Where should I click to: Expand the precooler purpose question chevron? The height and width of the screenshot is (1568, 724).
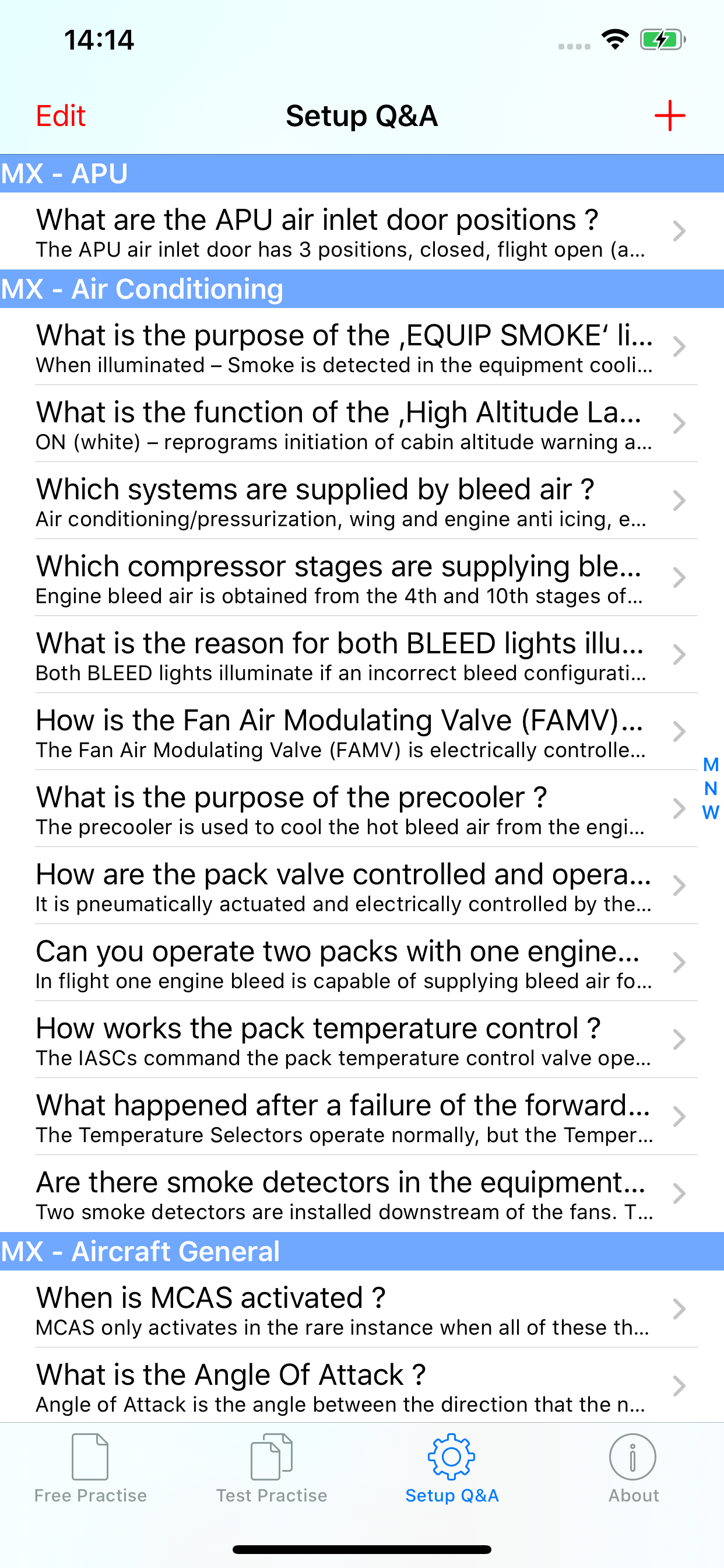tap(680, 808)
